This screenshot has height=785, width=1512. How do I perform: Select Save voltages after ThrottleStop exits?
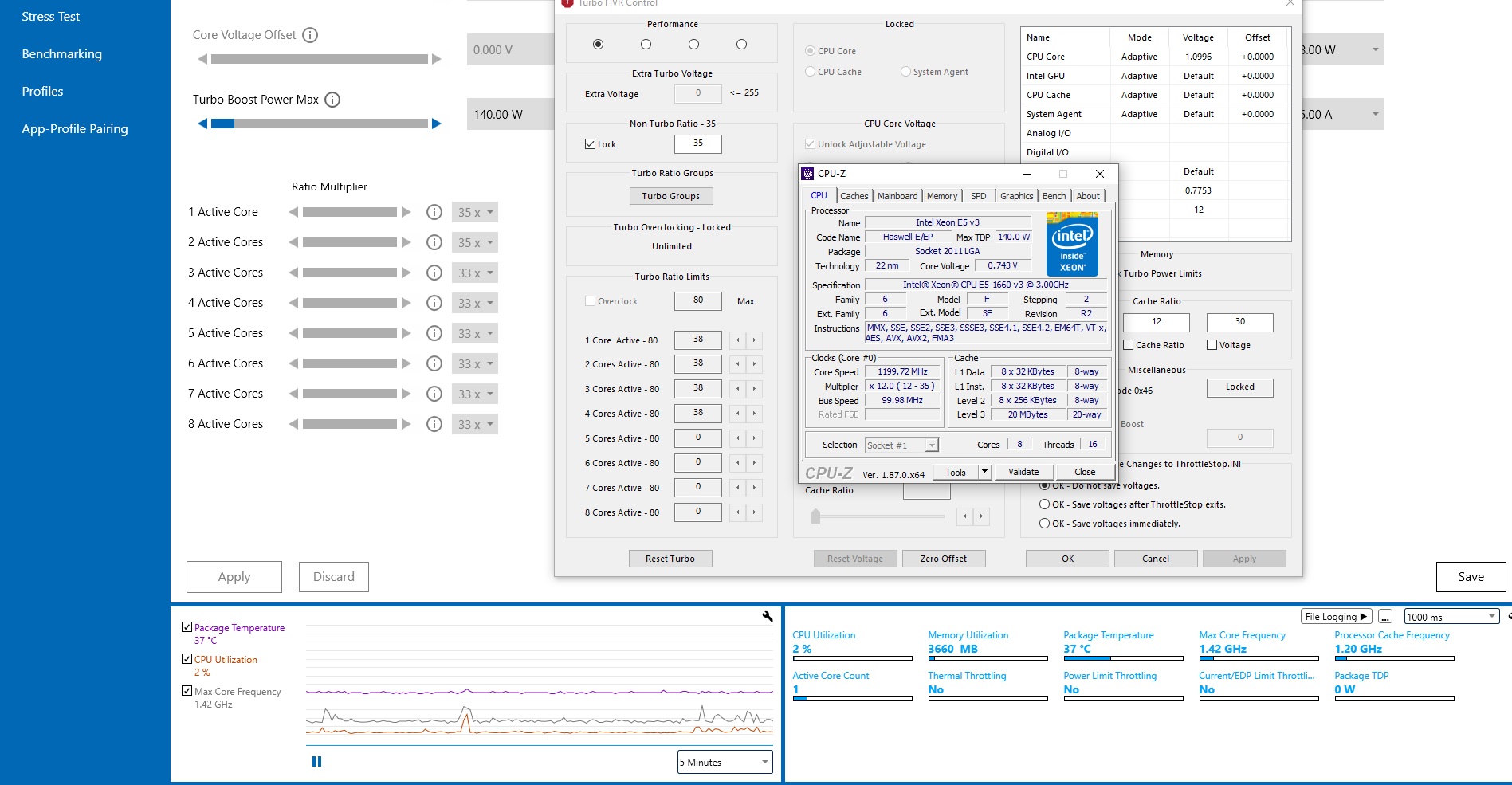point(1044,504)
